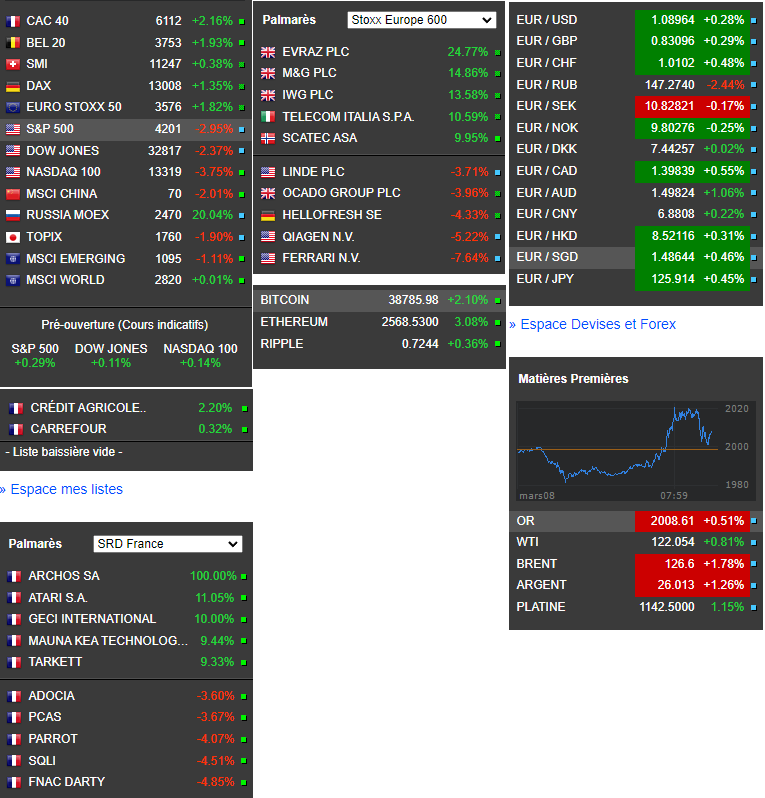This screenshot has width=765, height=798.
Task: Click the status square beside S&P 500
Action: point(242,130)
